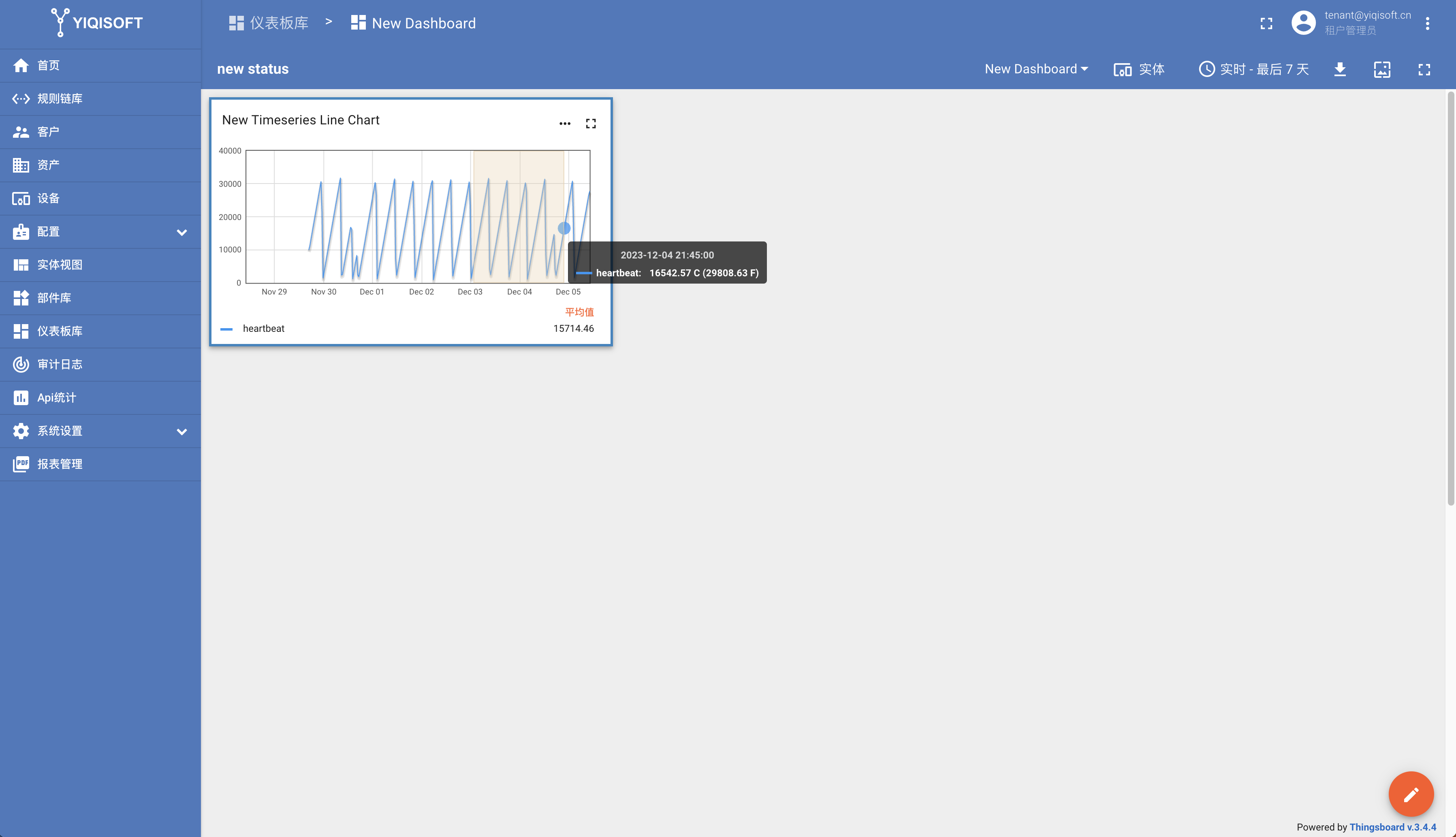Screen dimensions: 1456x837
Task: Toggle heartbeat series in chart legend
Action: click(x=263, y=328)
